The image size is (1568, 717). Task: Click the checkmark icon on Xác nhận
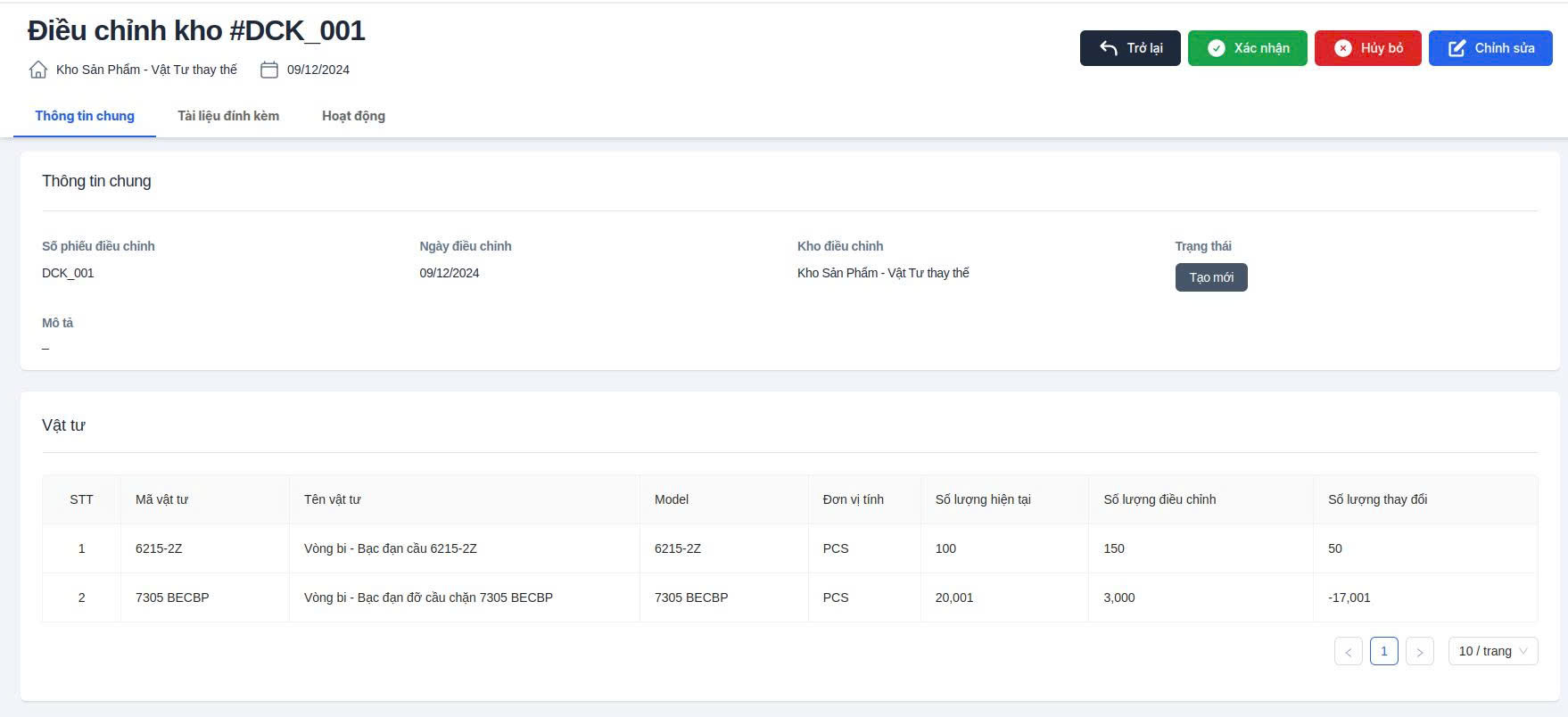pyautogui.click(x=1216, y=48)
